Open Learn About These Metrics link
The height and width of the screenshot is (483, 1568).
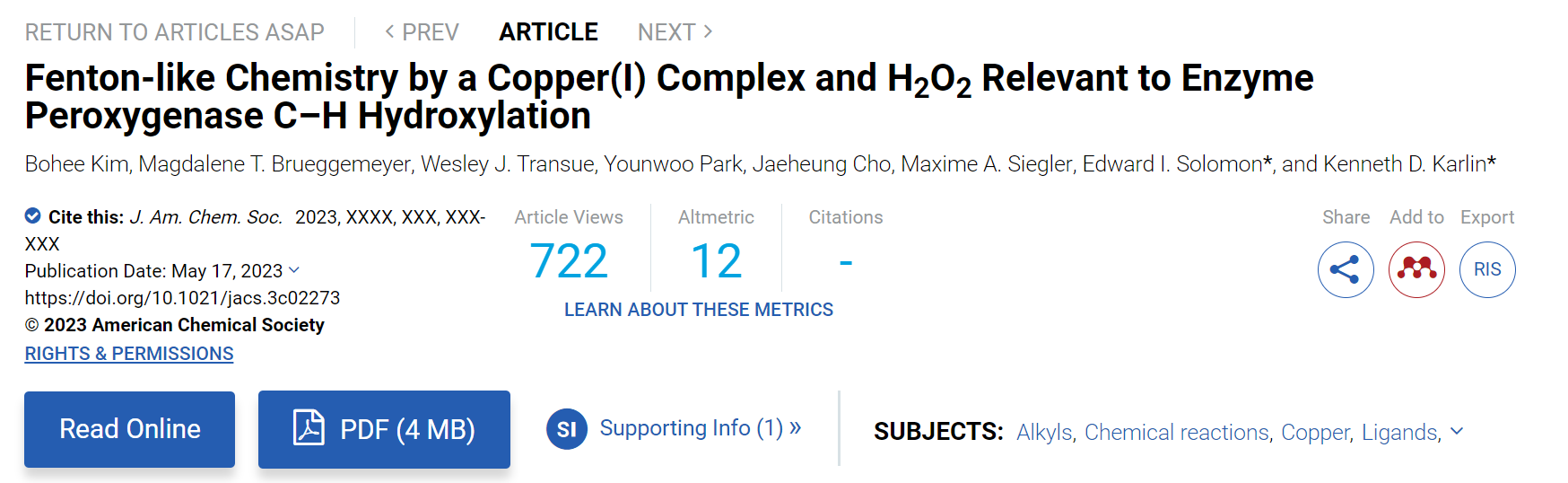[x=699, y=310]
